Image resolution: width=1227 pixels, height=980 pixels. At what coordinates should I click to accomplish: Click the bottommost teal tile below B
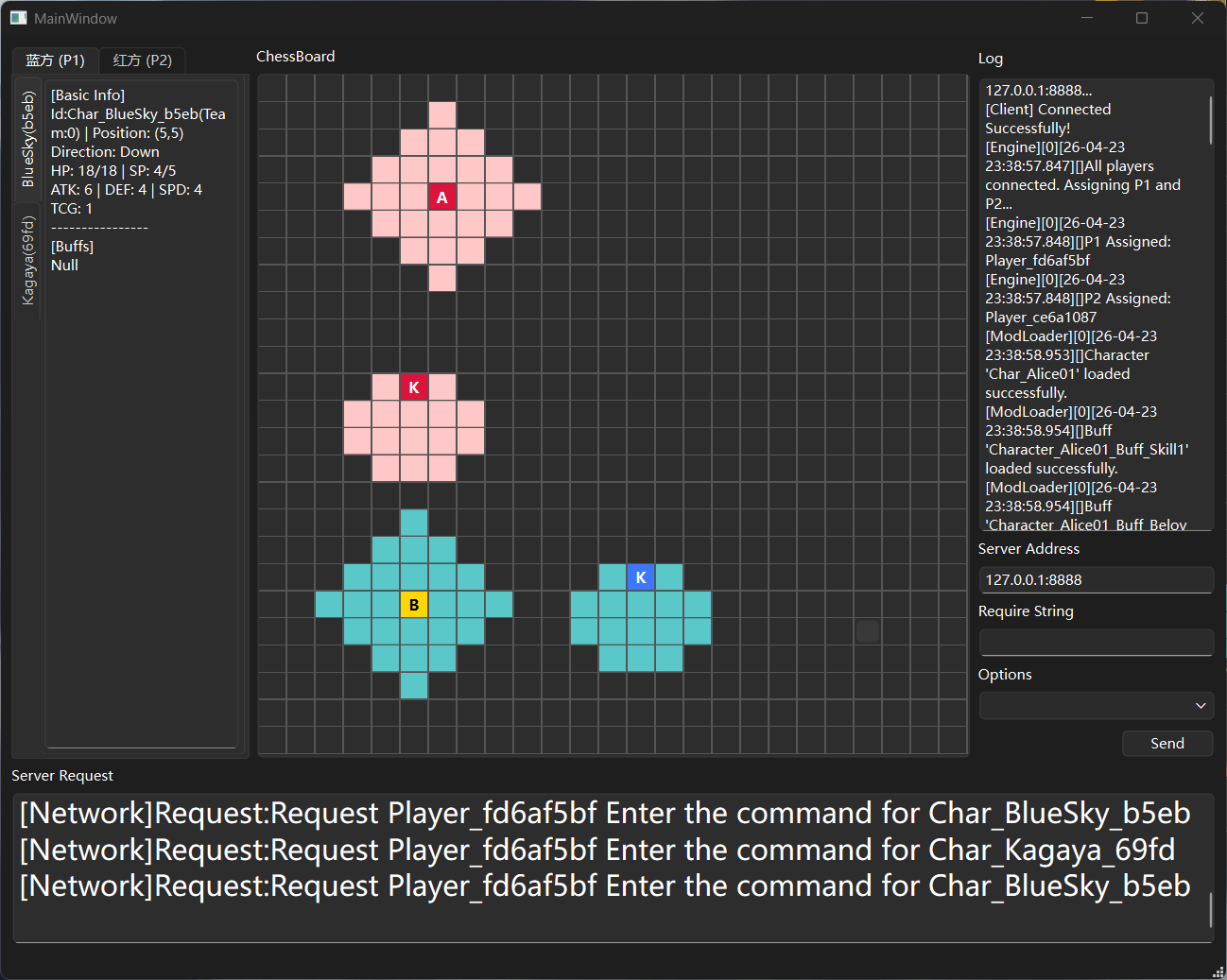pyautogui.click(x=414, y=686)
